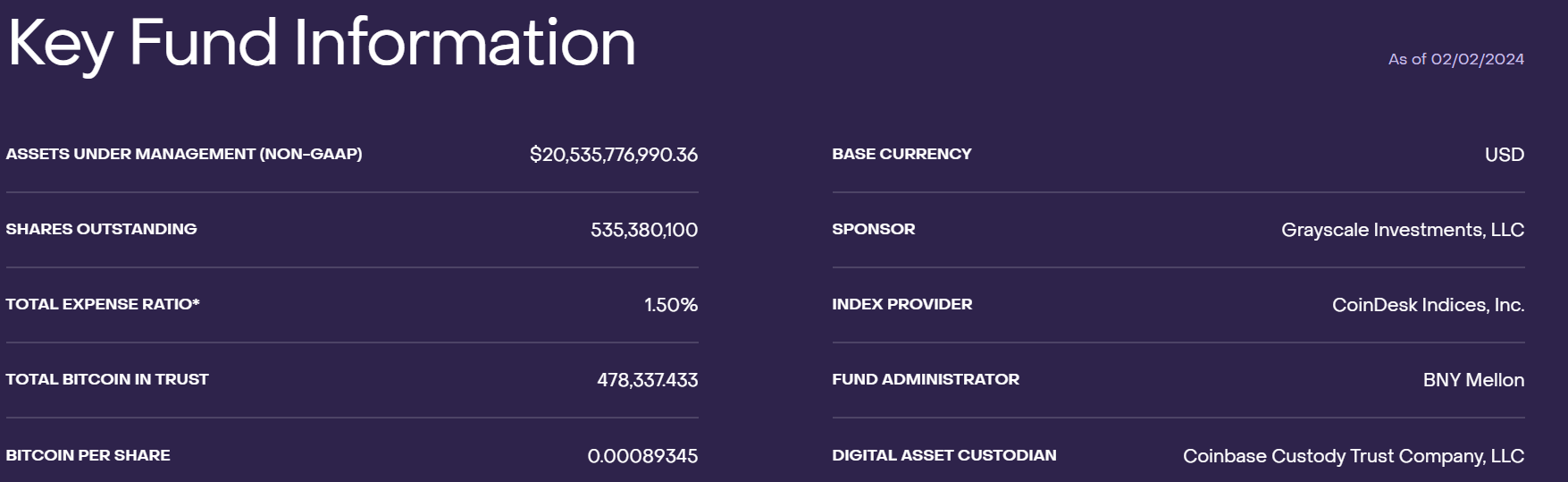Click the Key Fund Information heading
Screen dimensions: 1568x482
(322, 43)
